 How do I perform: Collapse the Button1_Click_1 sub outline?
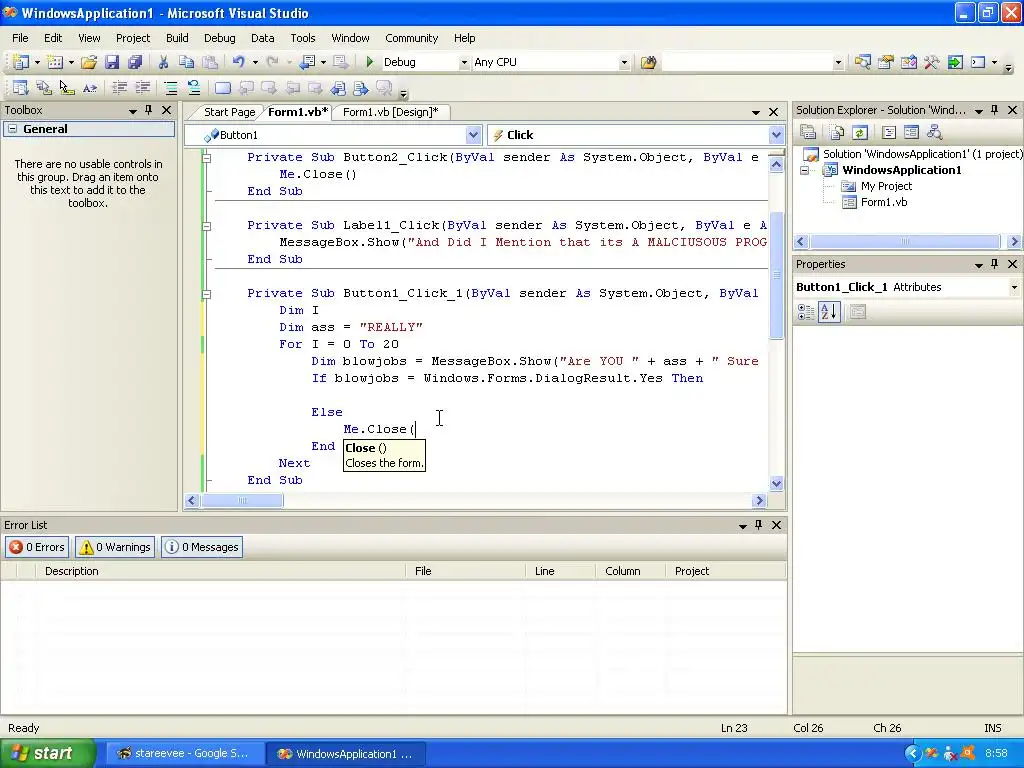tap(206, 294)
